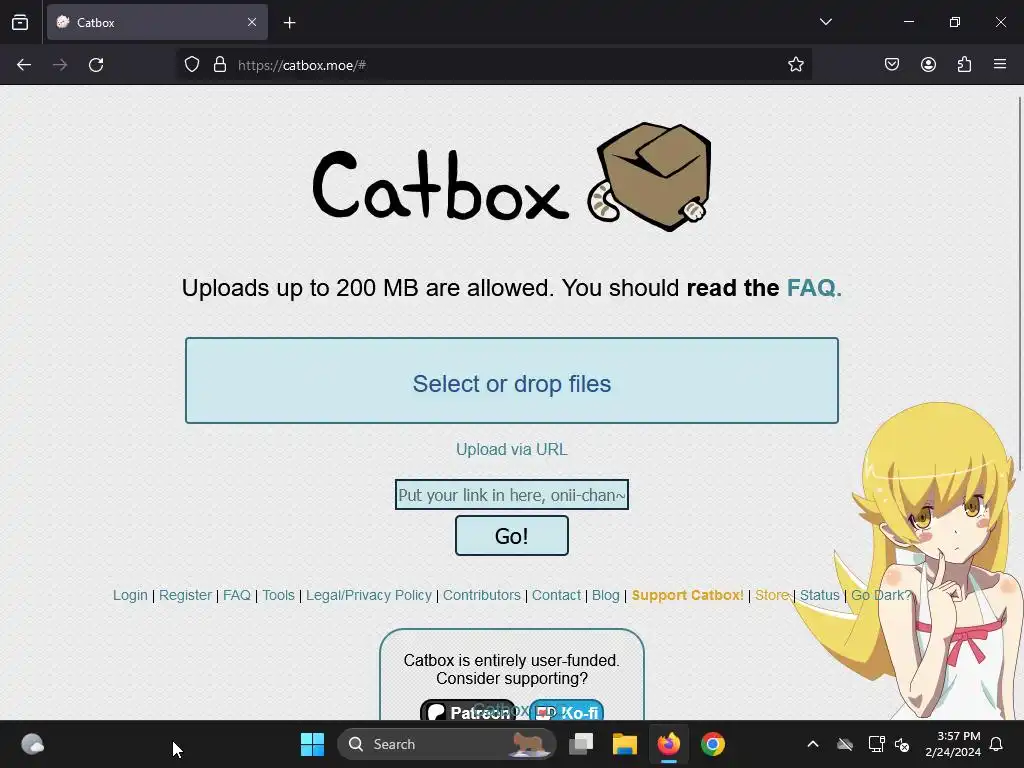Open the Windows Start menu
Image resolution: width=1024 pixels, height=768 pixels.
pyautogui.click(x=312, y=744)
